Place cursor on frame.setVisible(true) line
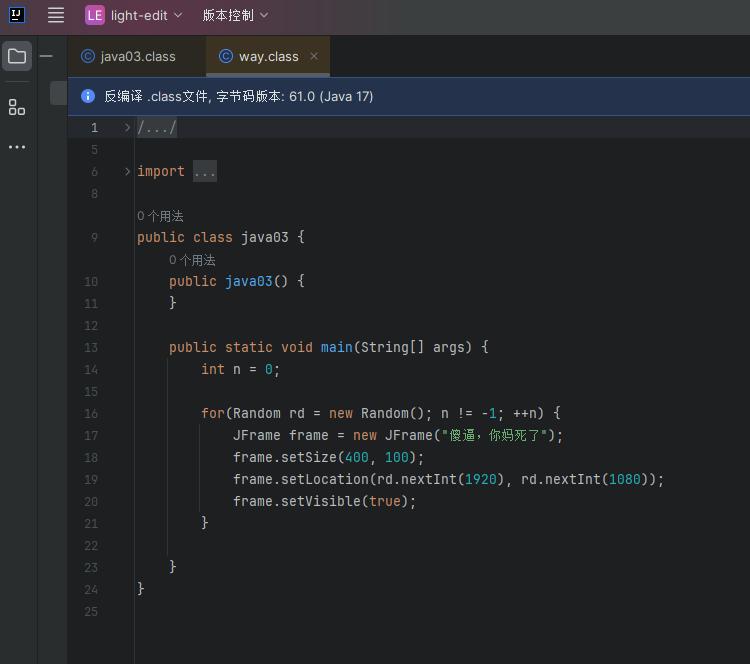The height and width of the screenshot is (664, 750). tap(324, 501)
